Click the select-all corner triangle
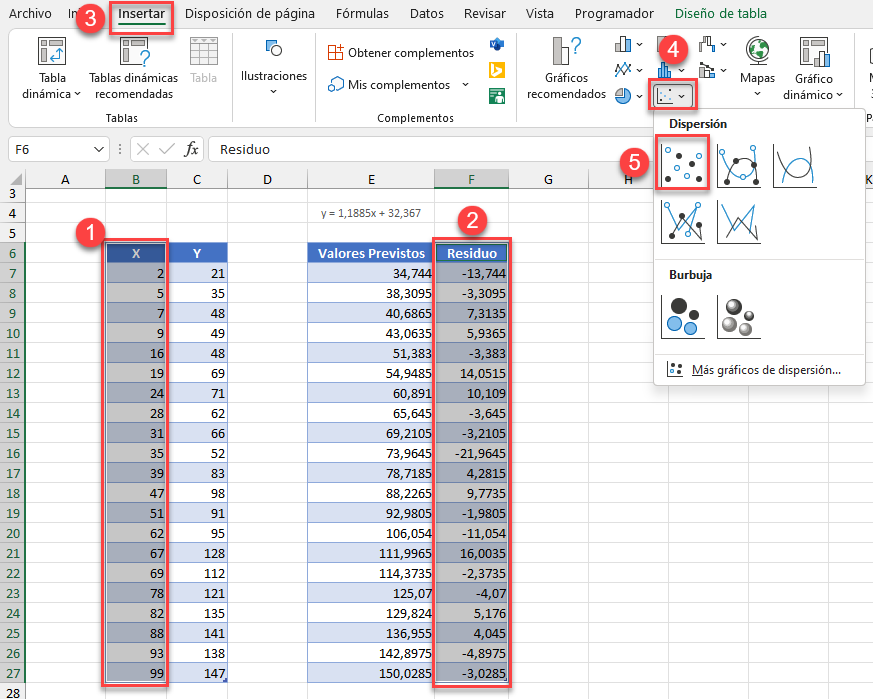This screenshot has height=699, width=873. 16,179
